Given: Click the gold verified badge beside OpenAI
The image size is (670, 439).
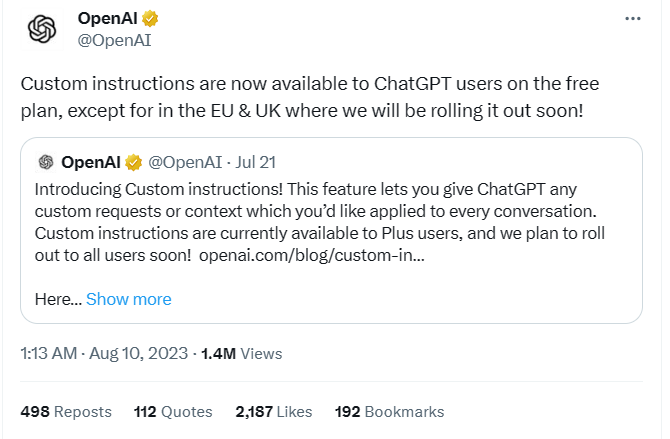Looking at the screenshot, I should click(x=151, y=19).
